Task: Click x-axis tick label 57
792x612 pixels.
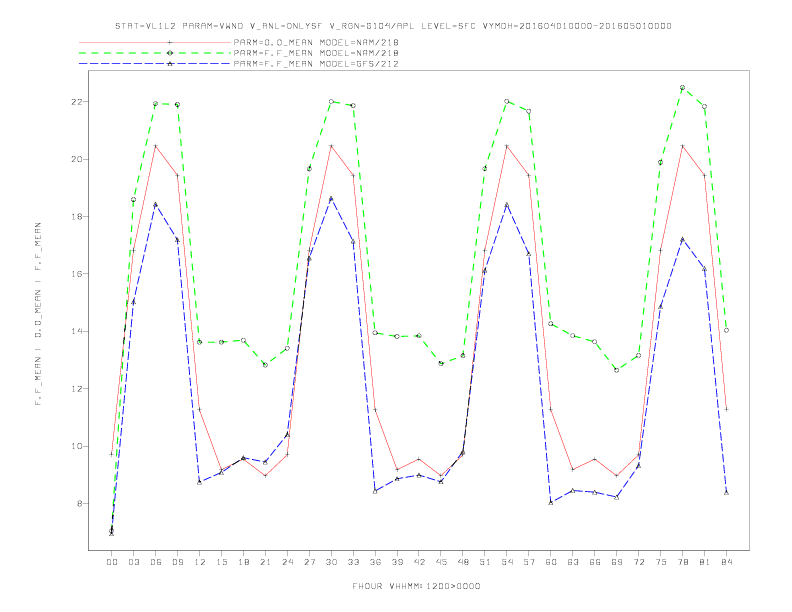Action: pos(529,562)
